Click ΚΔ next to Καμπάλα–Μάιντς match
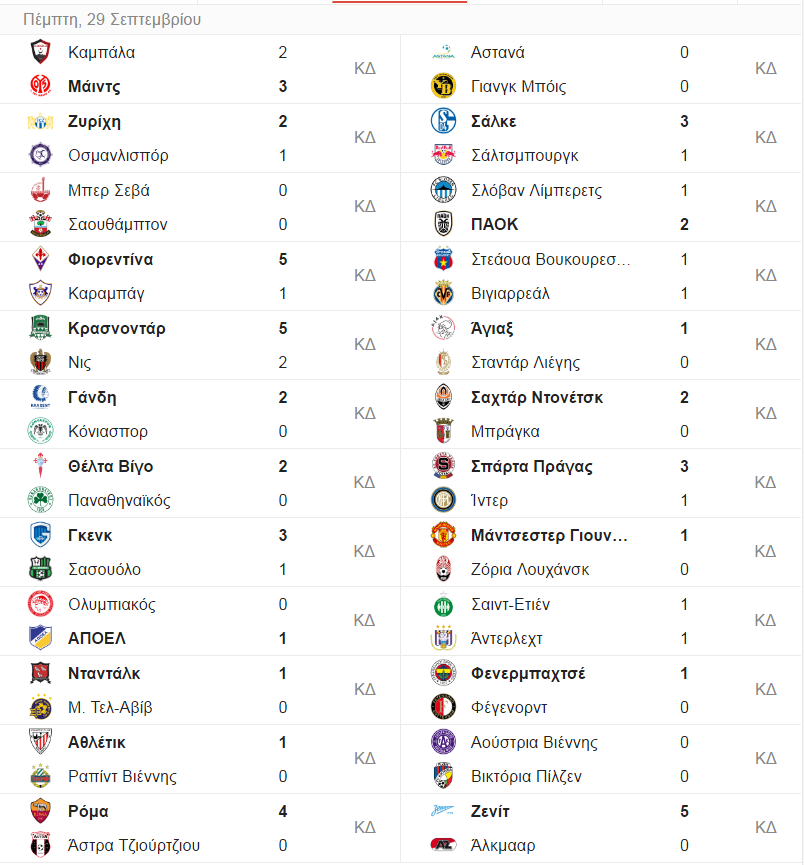804x865 pixels. pos(365,68)
